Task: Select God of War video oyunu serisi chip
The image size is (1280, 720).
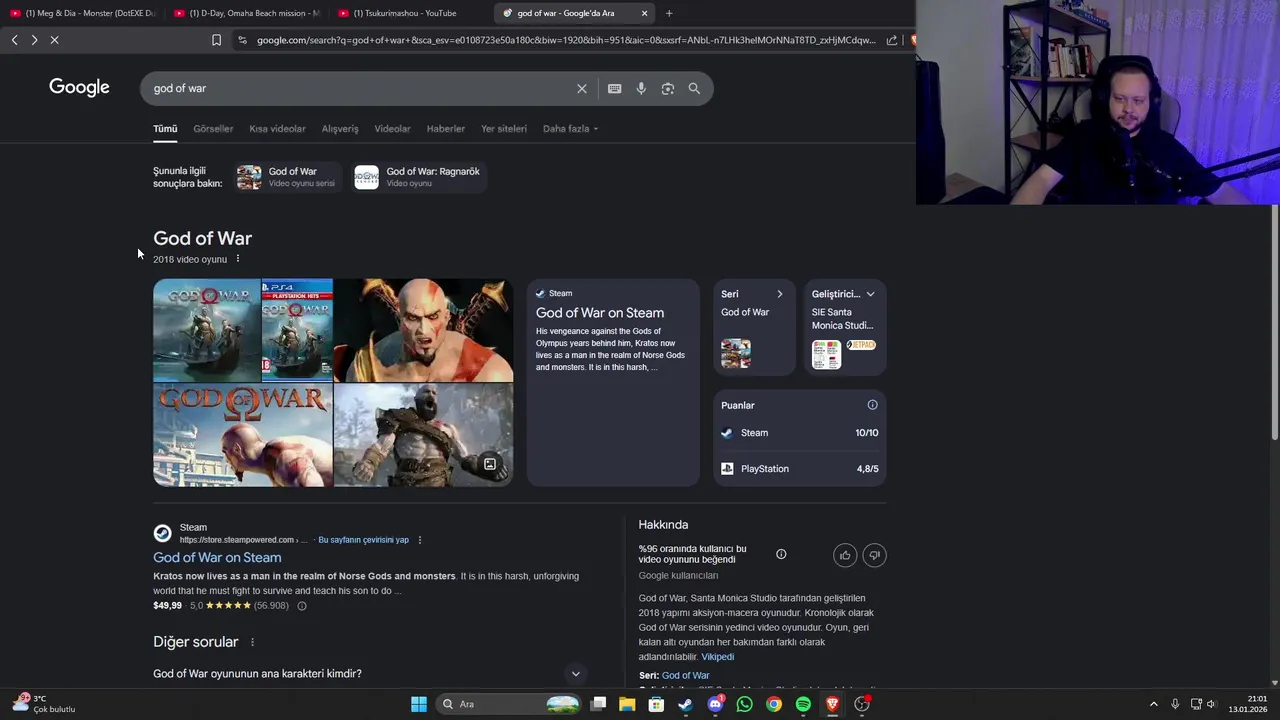Action: click(x=287, y=177)
